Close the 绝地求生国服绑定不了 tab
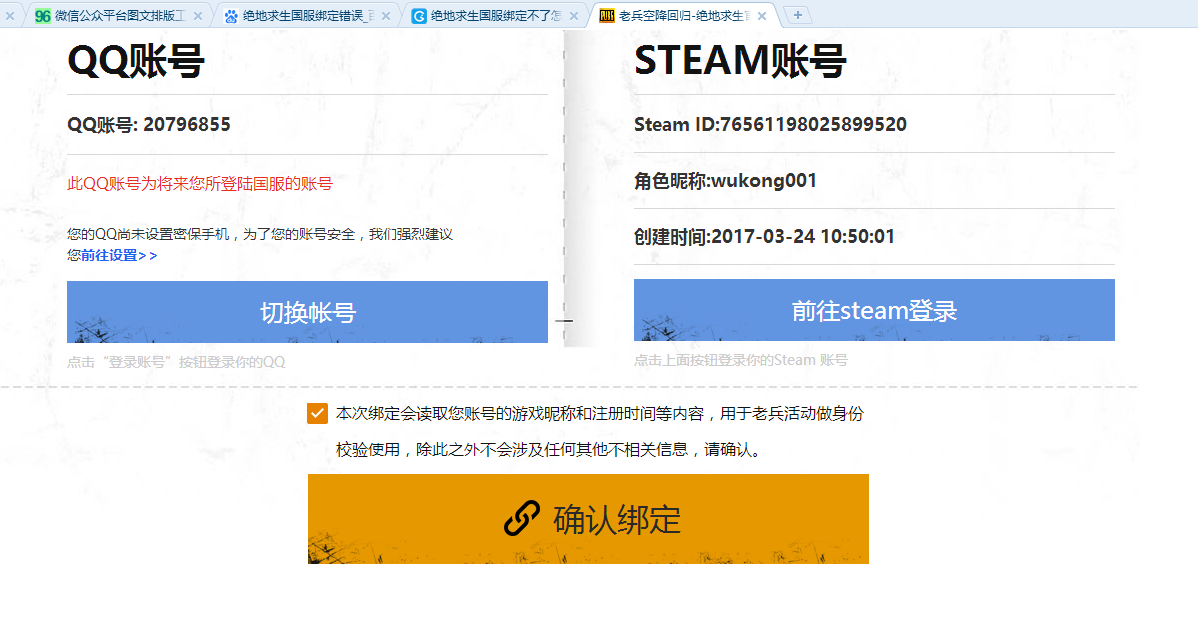 pyautogui.click(x=574, y=16)
